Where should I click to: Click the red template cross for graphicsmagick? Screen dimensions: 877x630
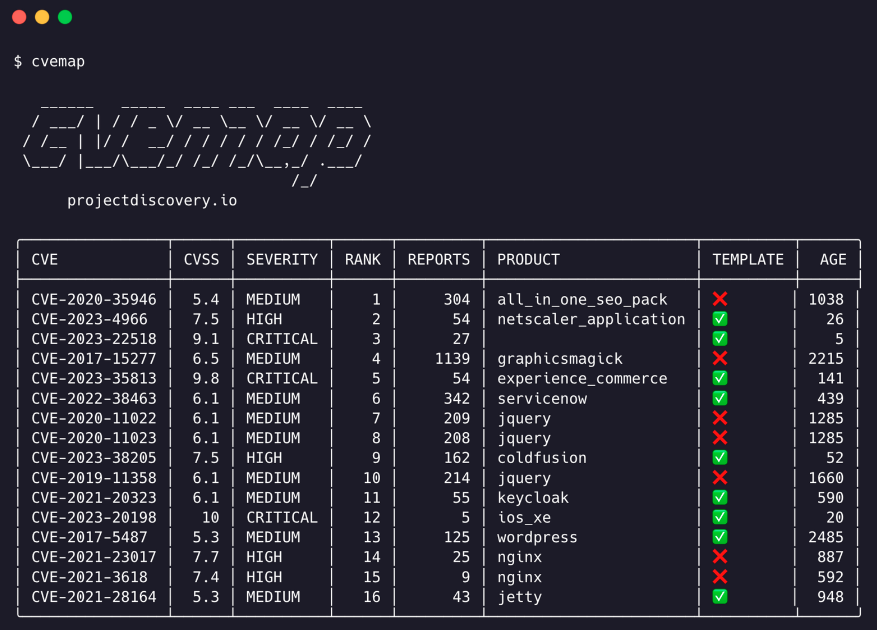(719, 358)
